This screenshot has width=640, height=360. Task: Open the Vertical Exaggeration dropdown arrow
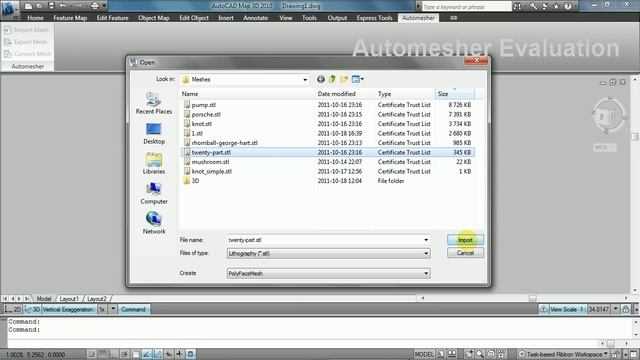click(113, 309)
